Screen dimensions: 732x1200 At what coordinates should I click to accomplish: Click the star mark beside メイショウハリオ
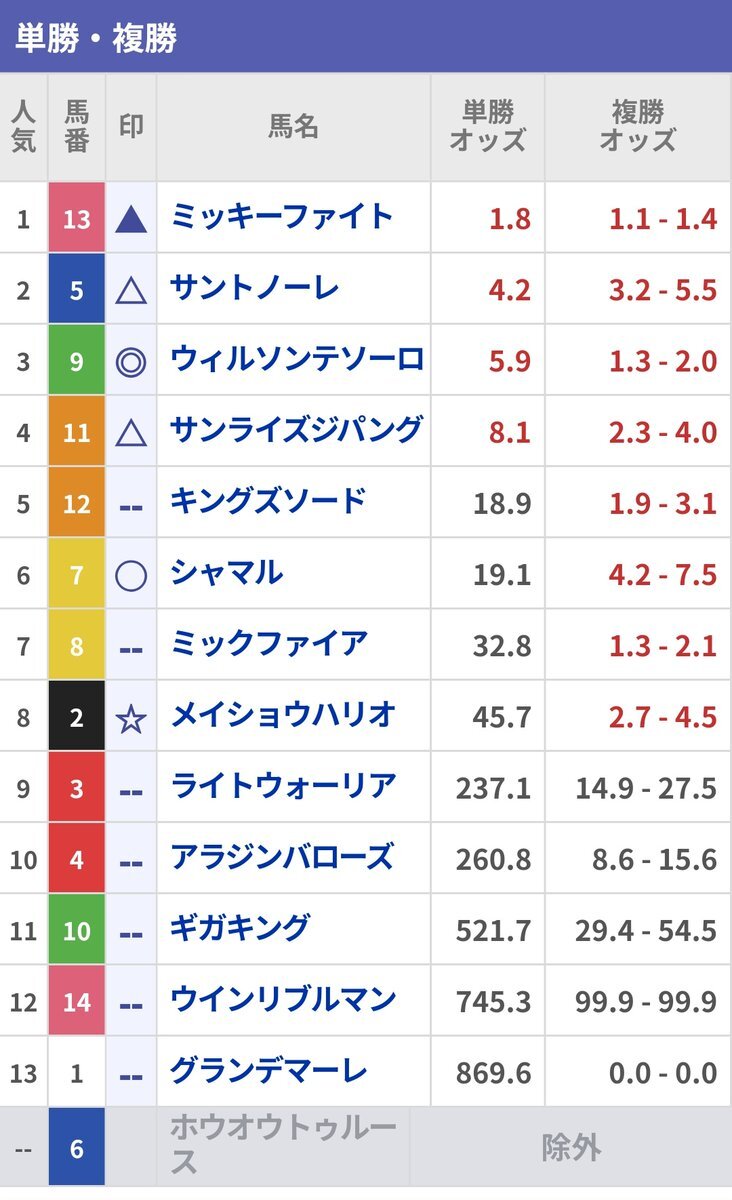131,719
